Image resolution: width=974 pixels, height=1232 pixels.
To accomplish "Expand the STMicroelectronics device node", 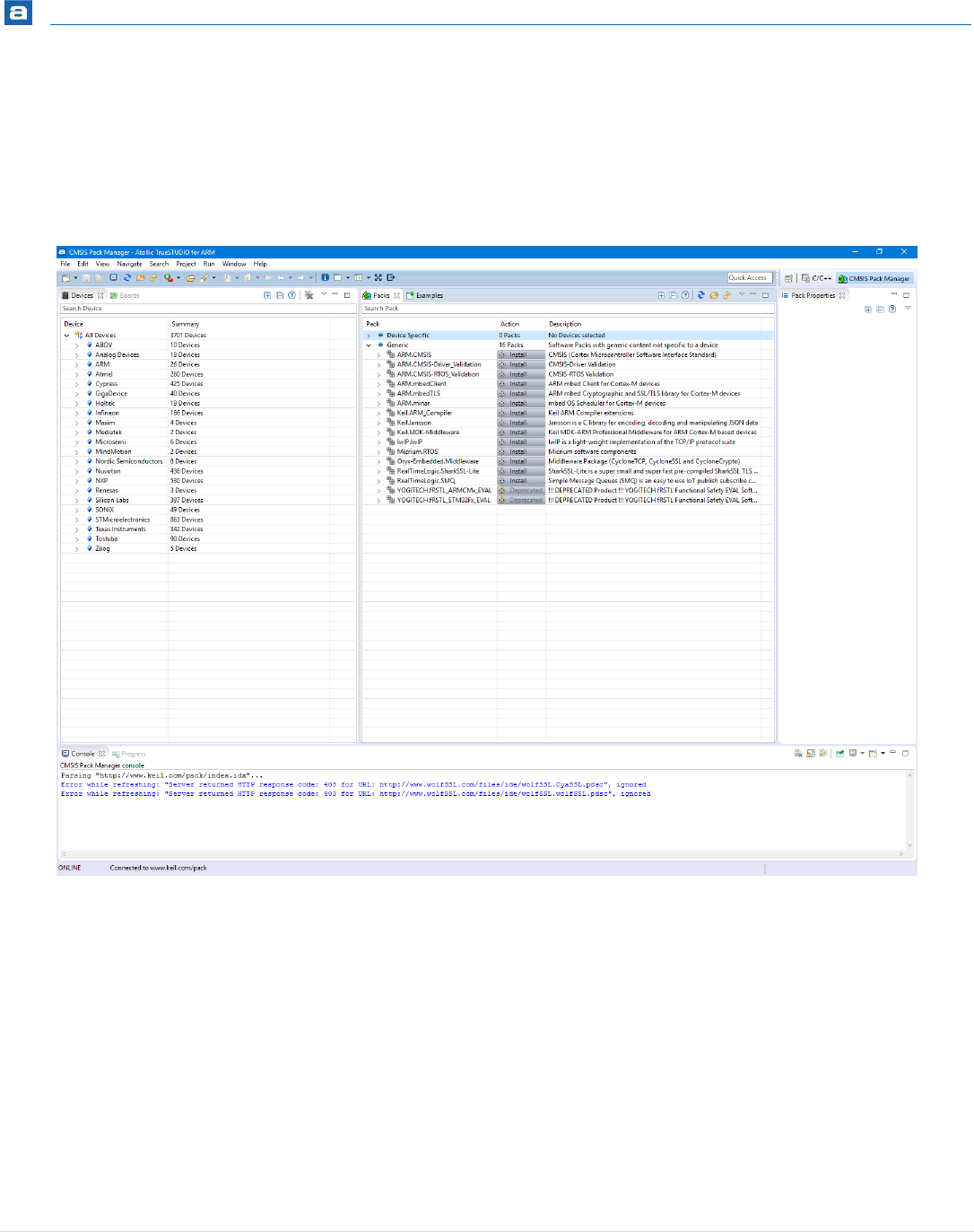I will [x=77, y=520].
